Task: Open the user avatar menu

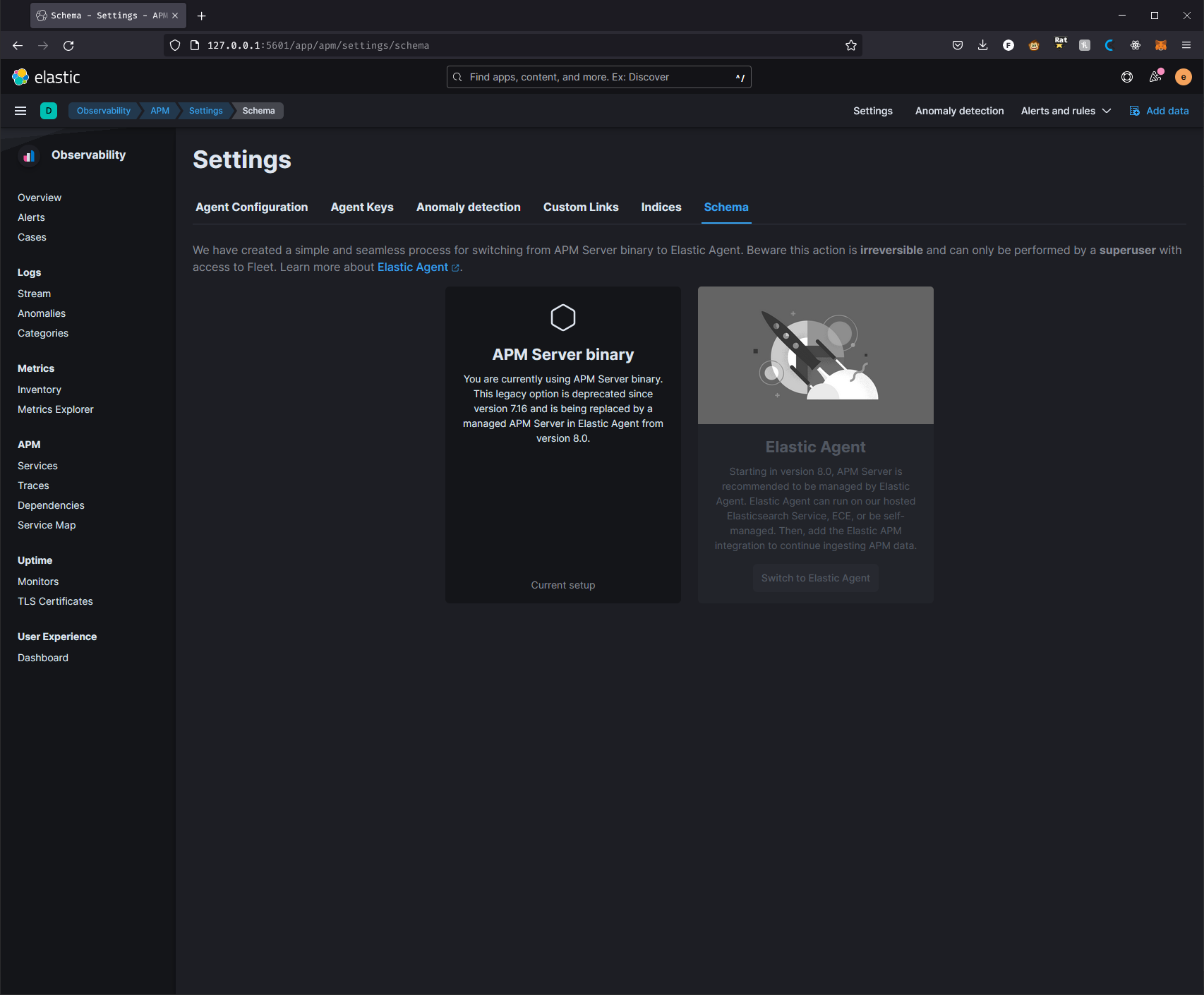Action: pyautogui.click(x=1184, y=77)
